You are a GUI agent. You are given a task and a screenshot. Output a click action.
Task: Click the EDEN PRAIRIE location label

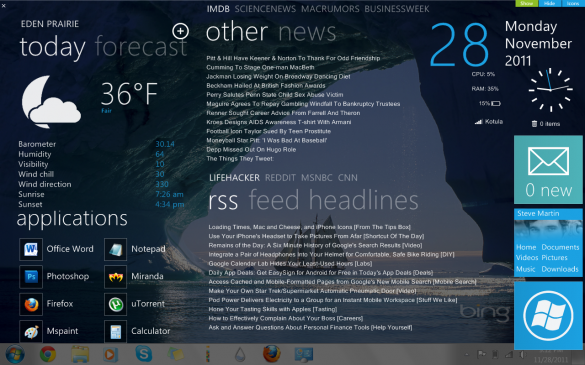click(x=50, y=24)
